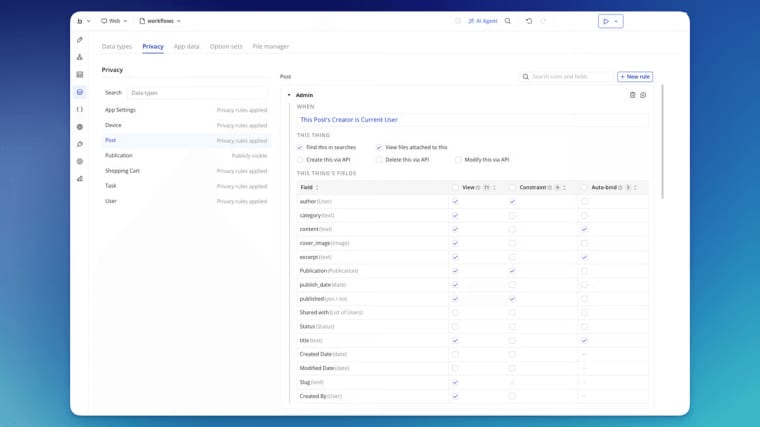
Task: Enable Create this via API checkbox
Action: (x=300, y=160)
